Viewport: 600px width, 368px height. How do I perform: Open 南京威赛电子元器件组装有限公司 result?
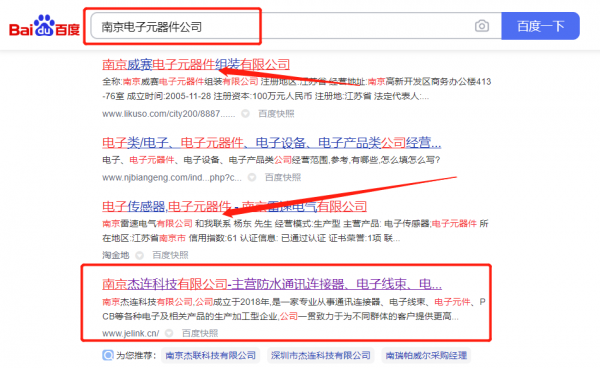[x=196, y=64]
